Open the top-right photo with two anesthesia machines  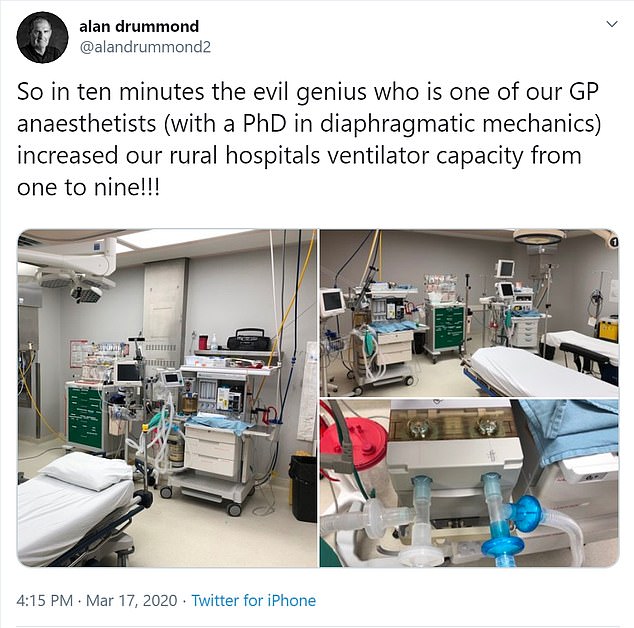coord(469,313)
